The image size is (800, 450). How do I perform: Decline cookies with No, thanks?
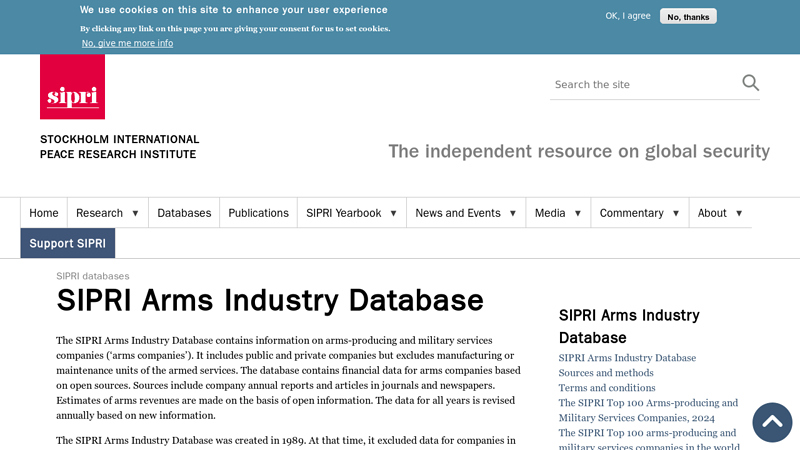click(688, 16)
